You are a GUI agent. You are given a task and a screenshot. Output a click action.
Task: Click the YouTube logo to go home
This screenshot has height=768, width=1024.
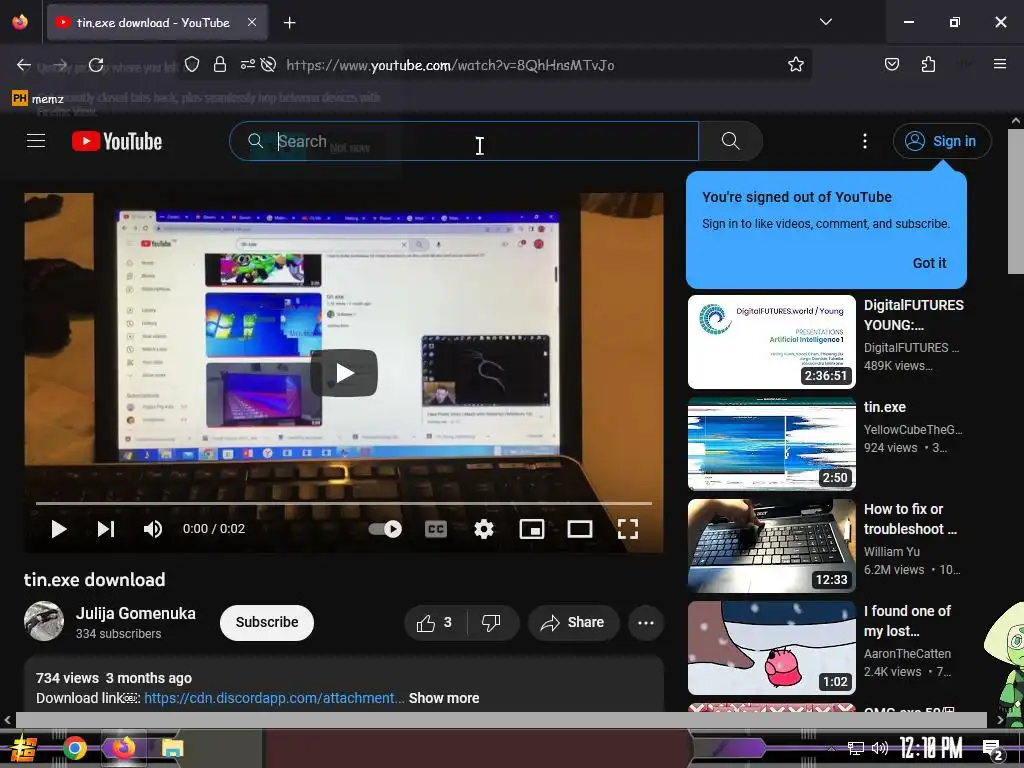(117, 141)
